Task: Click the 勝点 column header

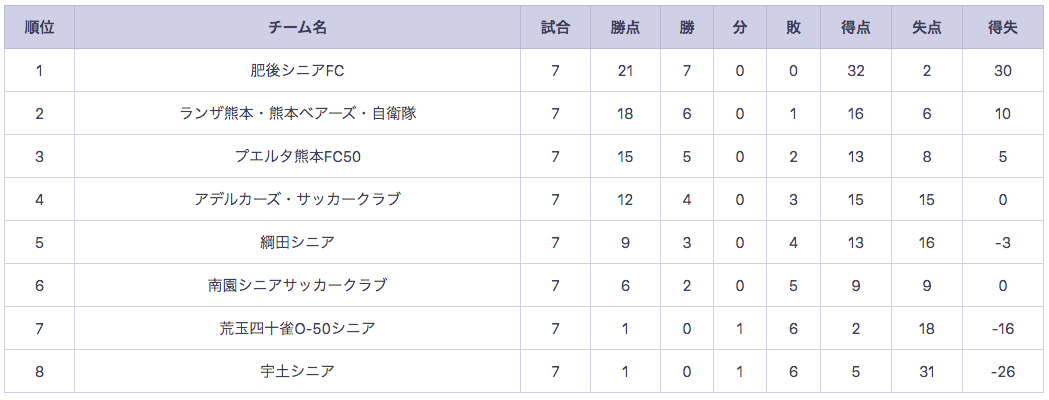Action: point(626,27)
